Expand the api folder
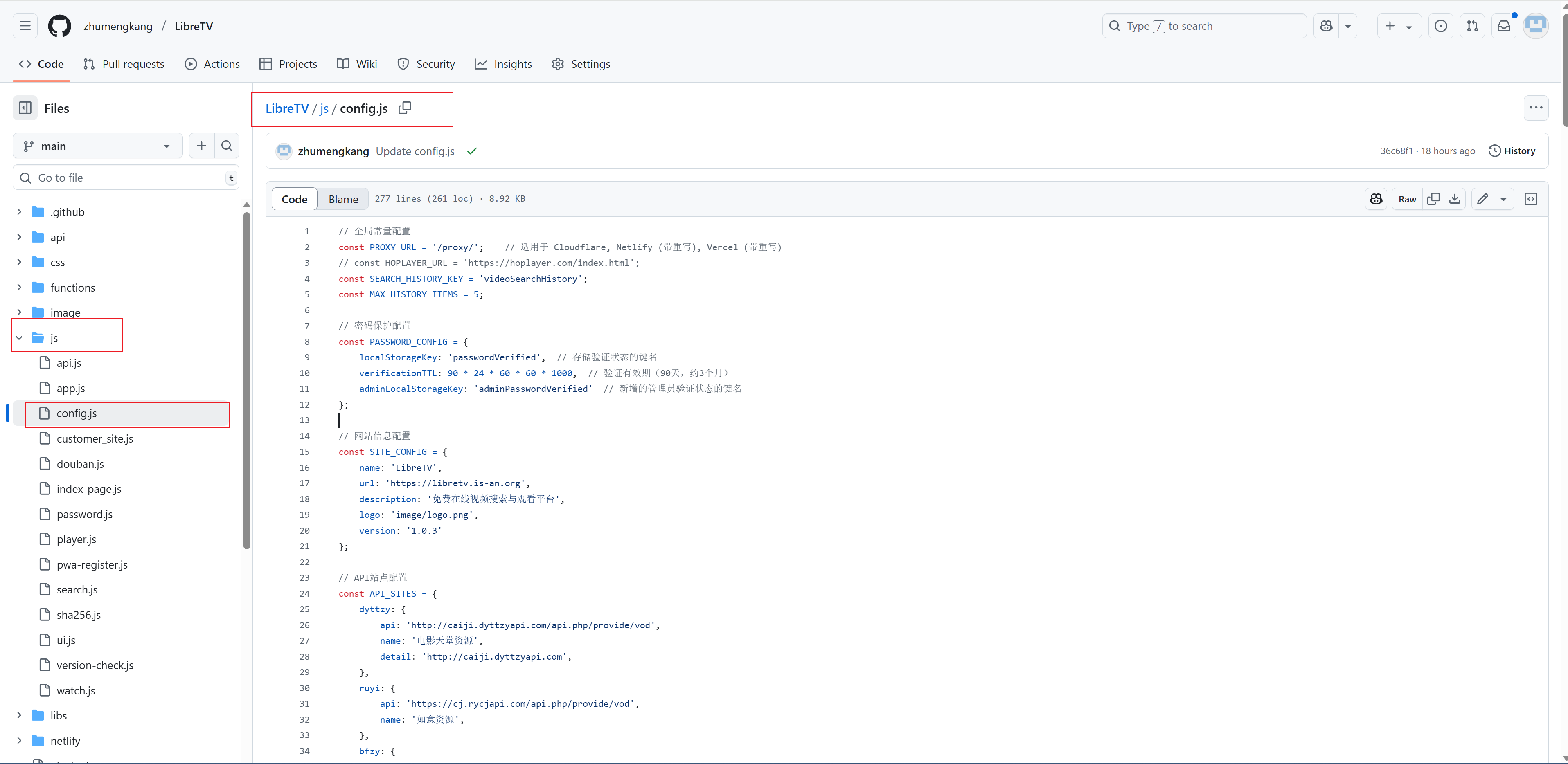The width and height of the screenshot is (1568, 764). (19, 237)
